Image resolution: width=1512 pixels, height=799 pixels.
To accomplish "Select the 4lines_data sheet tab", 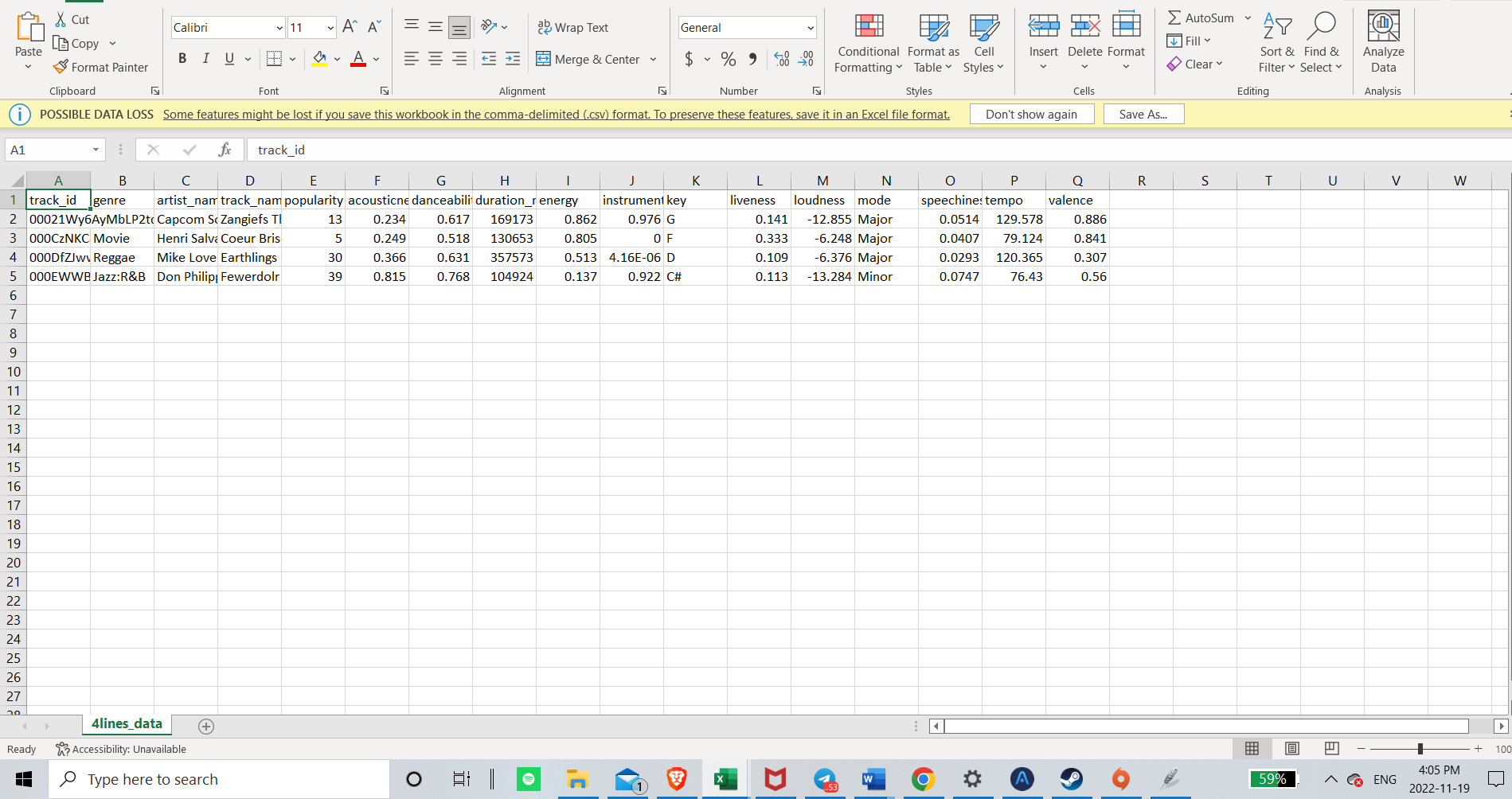I will (127, 724).
